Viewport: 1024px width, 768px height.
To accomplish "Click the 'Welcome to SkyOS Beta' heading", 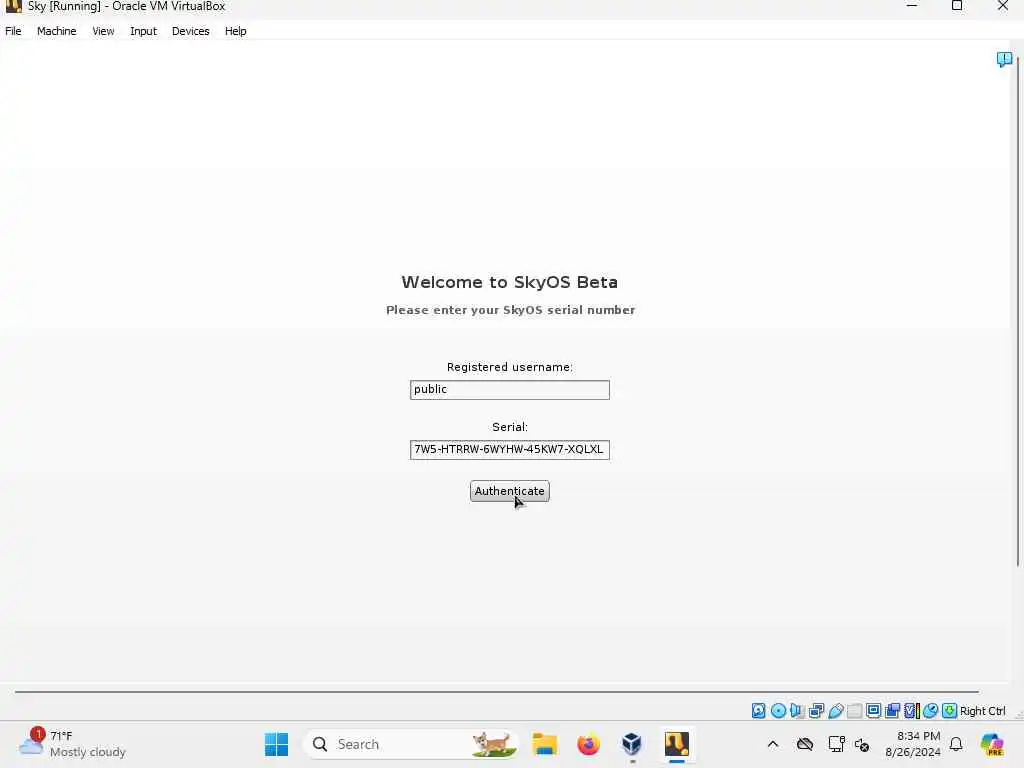I will pos(509,282).
